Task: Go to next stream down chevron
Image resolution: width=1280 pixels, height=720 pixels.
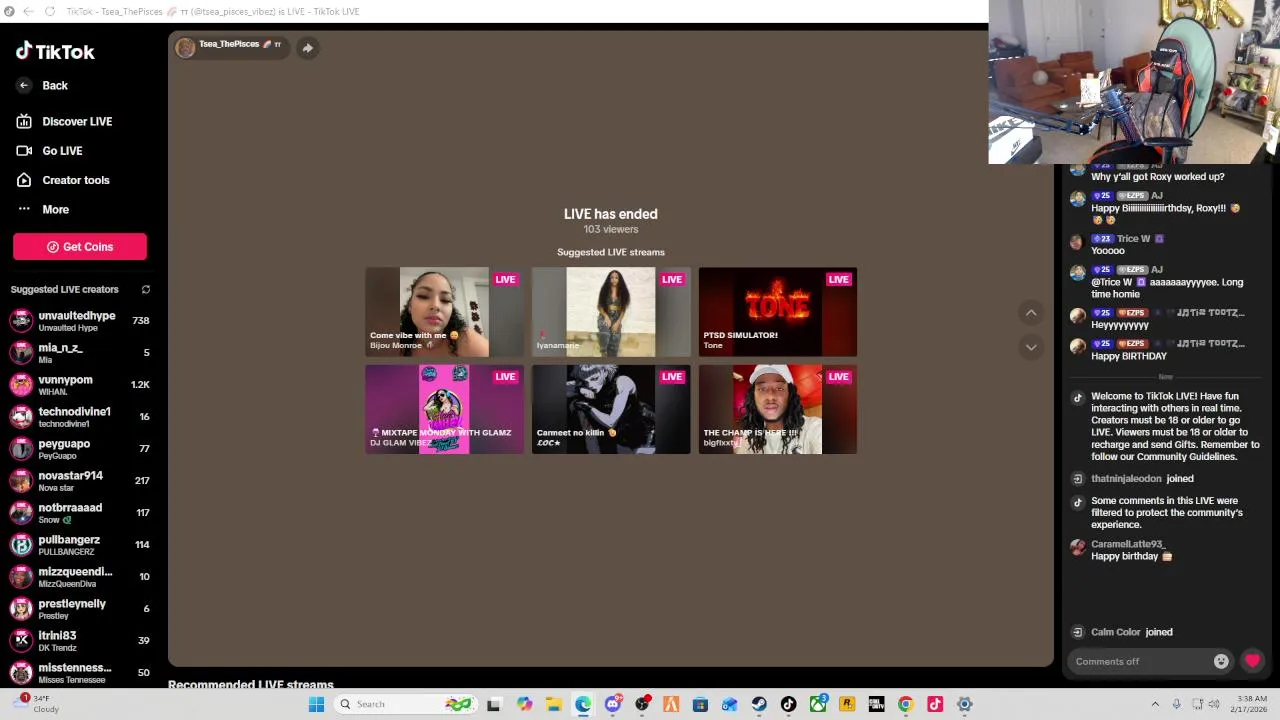Action: point(1031,347)
